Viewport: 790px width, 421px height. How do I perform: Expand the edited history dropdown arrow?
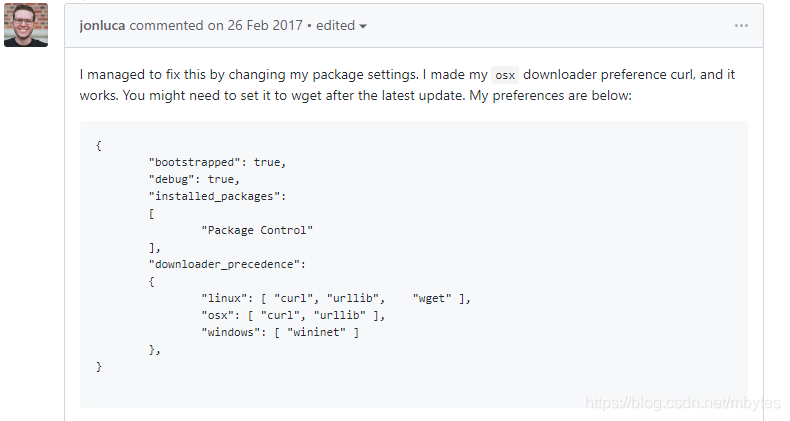click(x=363, y=26)
